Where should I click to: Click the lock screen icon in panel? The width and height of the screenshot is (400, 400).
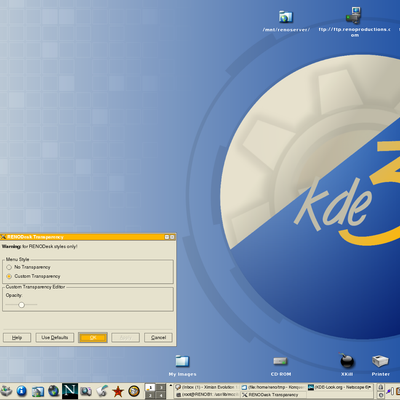tap(381, 387)
